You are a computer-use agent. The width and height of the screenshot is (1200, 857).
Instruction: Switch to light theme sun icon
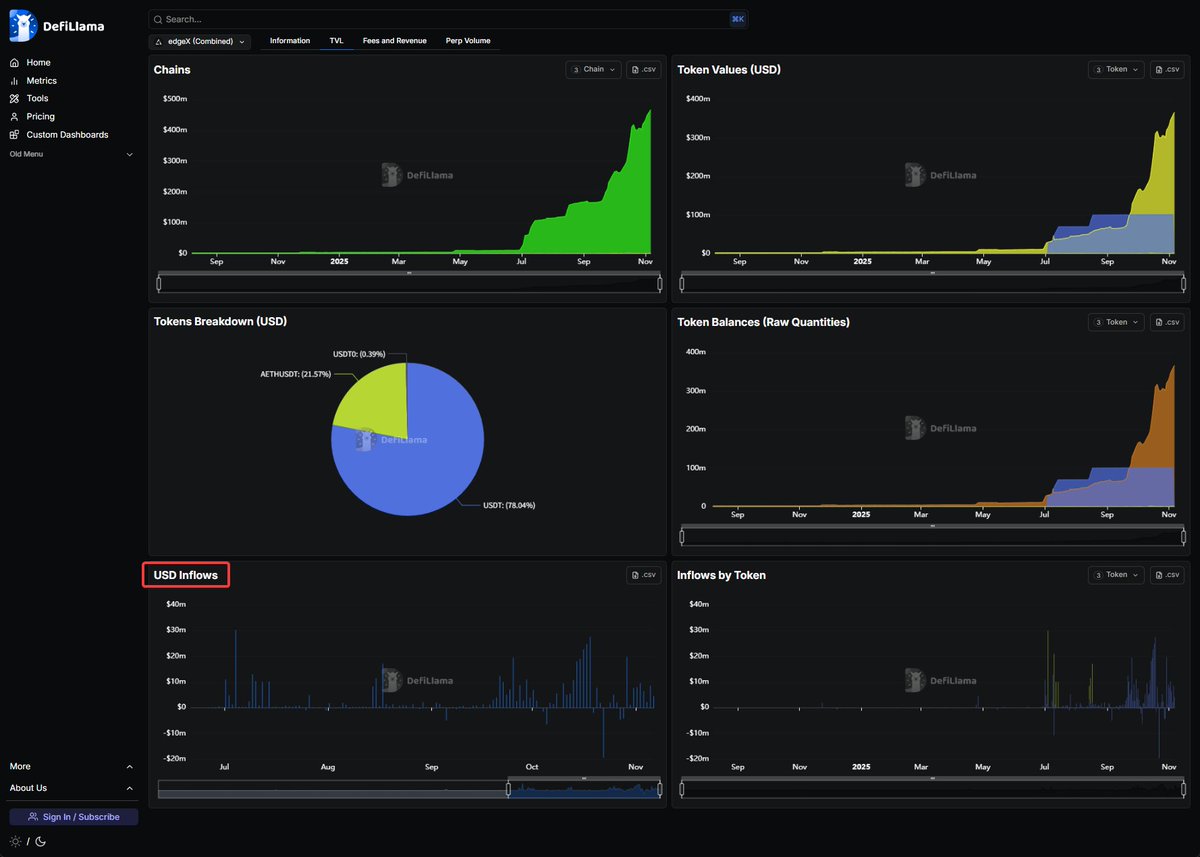tap(15, 841)
